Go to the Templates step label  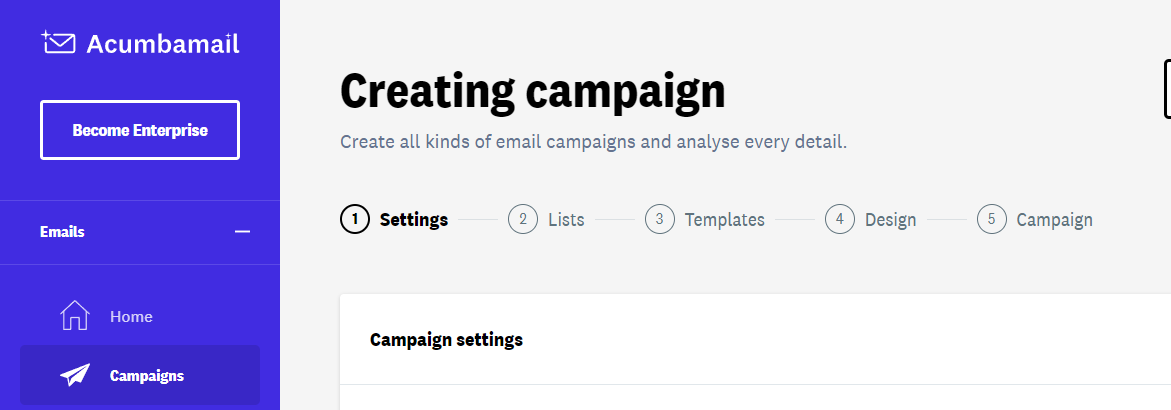pyautogui.click(x=724, y=220)
